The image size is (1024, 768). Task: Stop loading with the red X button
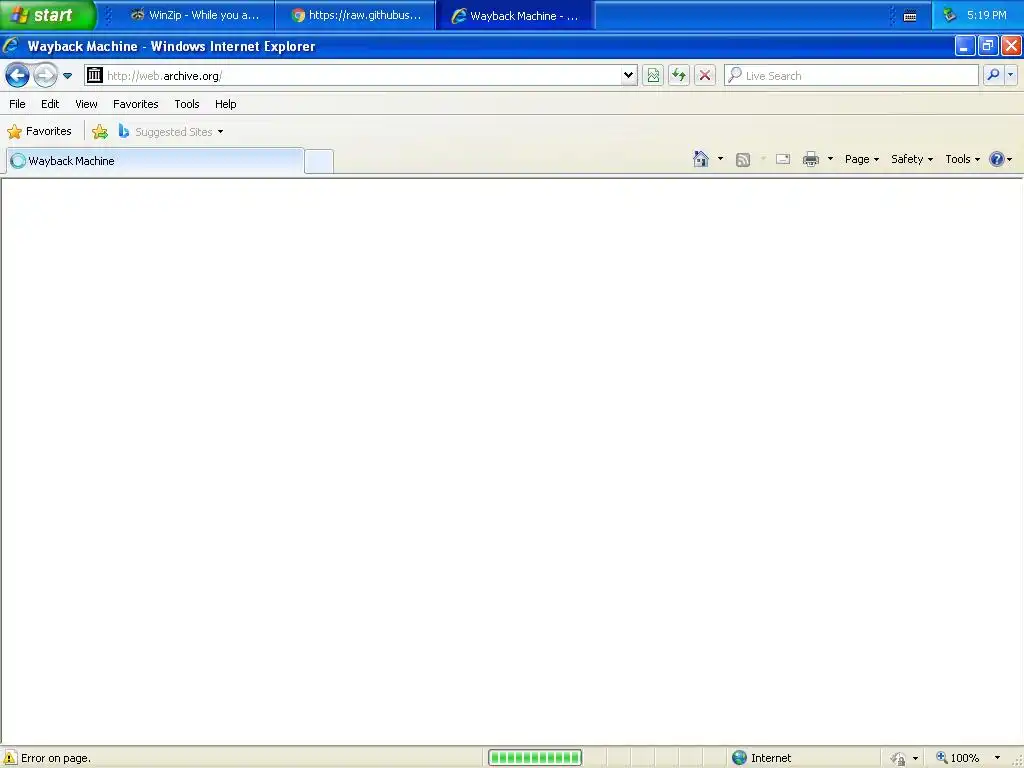point(705,75)
